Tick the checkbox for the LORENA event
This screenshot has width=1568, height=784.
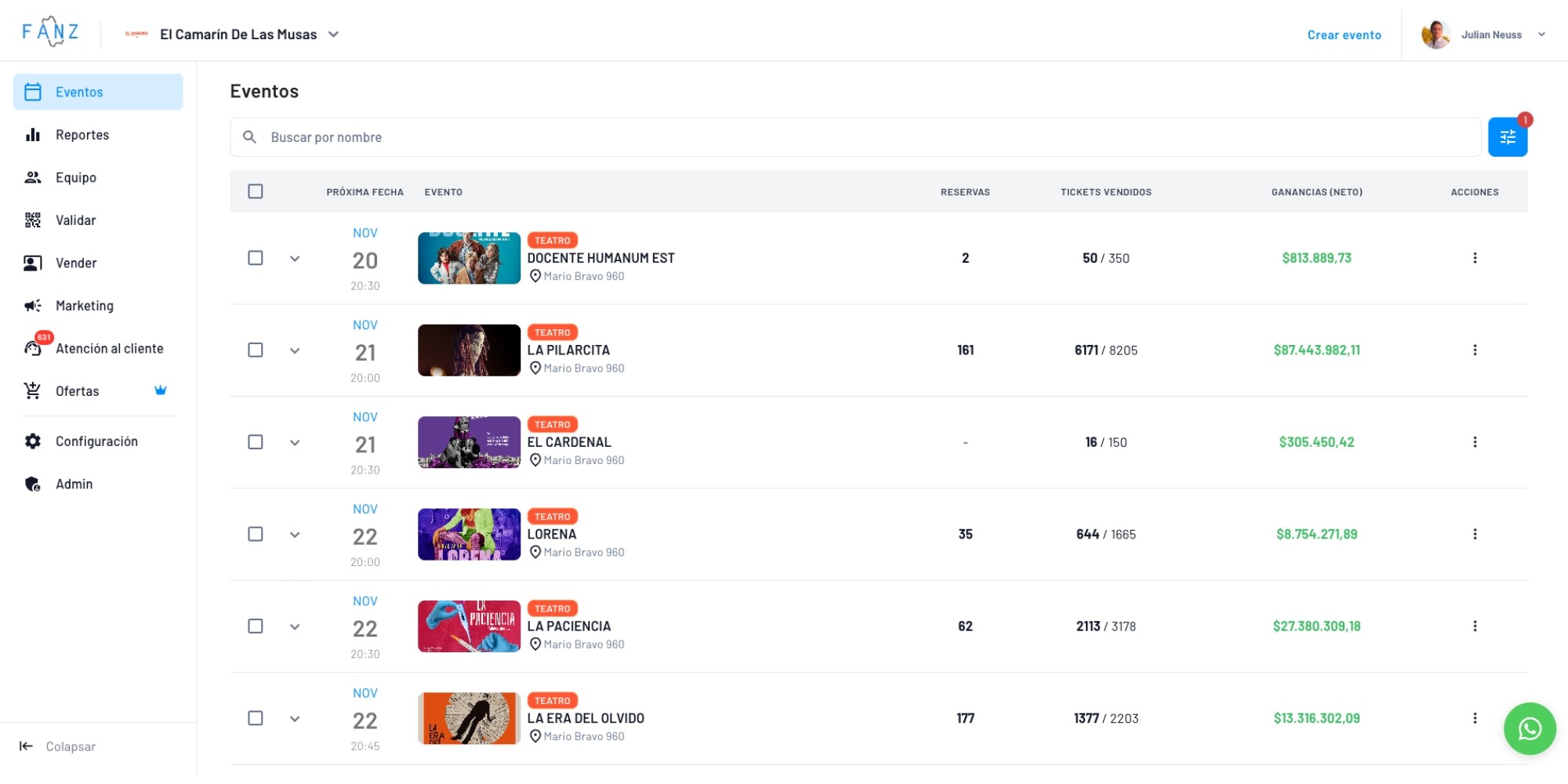[x=256, y=534]
